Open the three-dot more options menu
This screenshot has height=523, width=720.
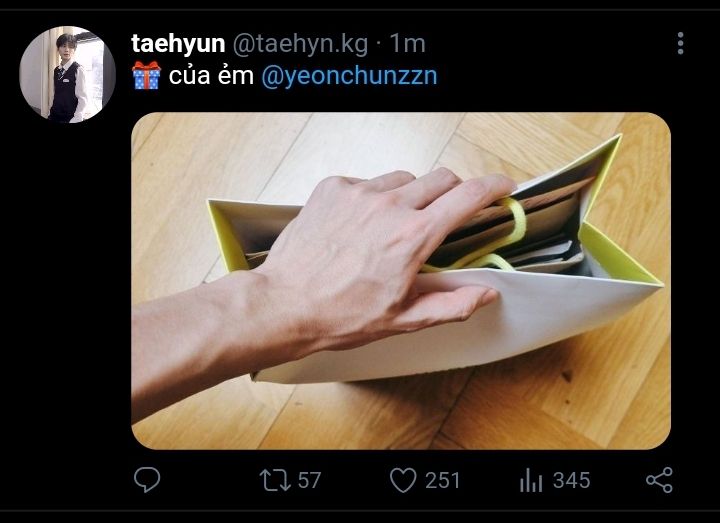pyautogui.click(x=681, y=43)
